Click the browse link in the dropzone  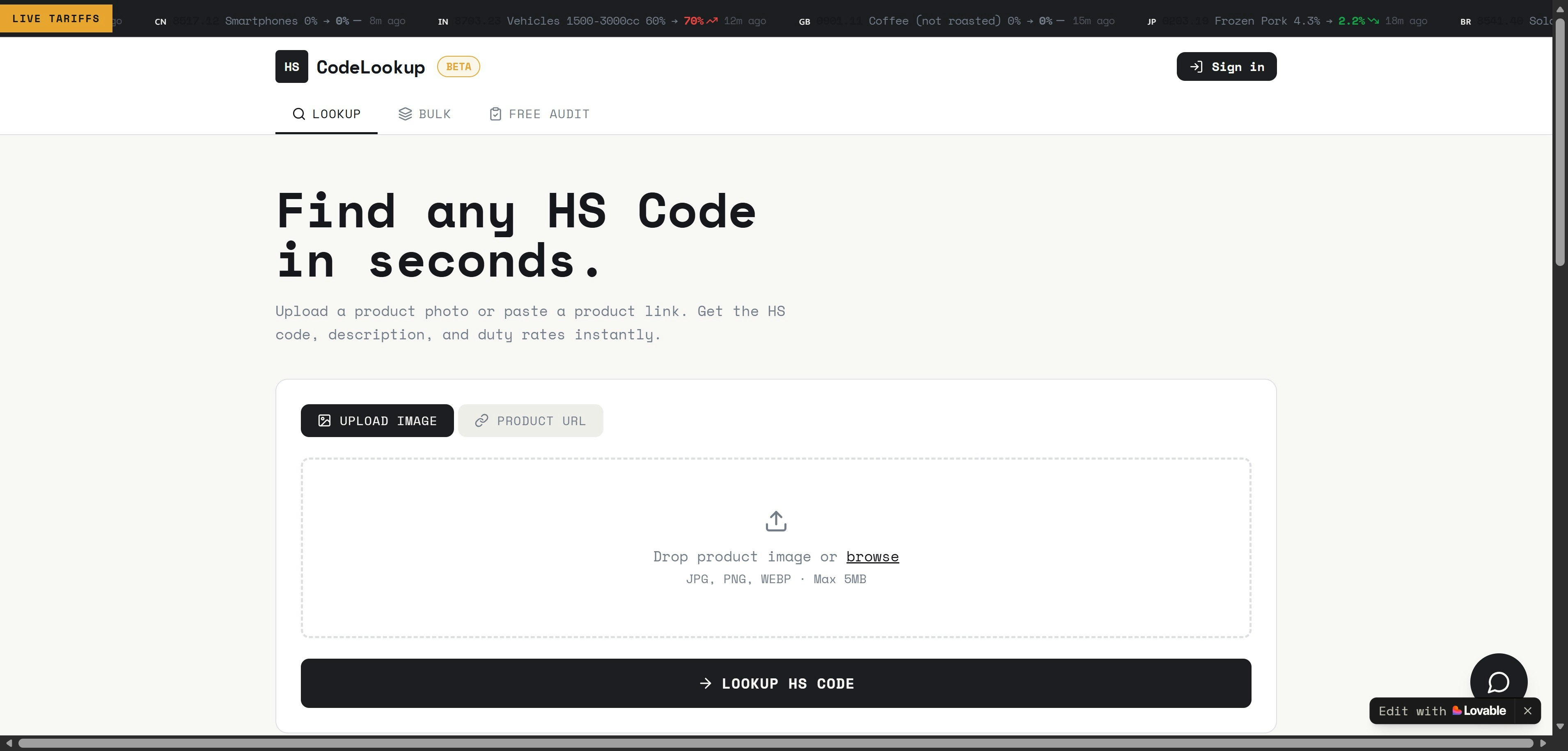click(872, 556)
